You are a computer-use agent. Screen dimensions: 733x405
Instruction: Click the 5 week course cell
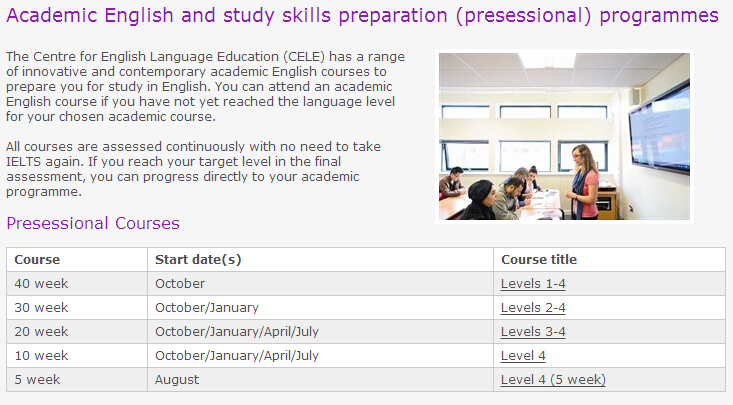(x=77, y=380)
